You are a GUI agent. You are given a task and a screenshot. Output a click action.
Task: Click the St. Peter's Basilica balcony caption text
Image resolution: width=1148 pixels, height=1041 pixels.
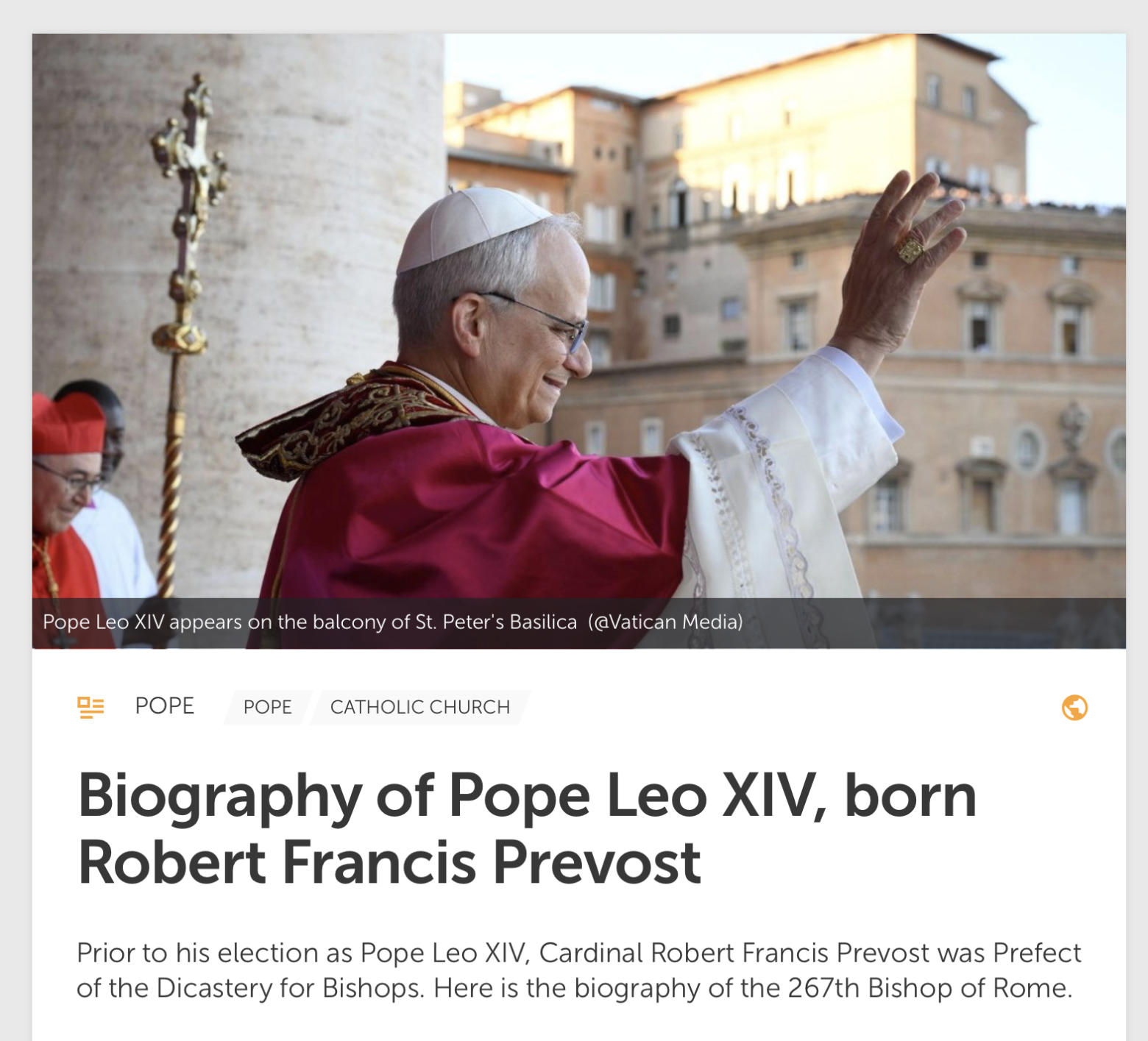310,622
